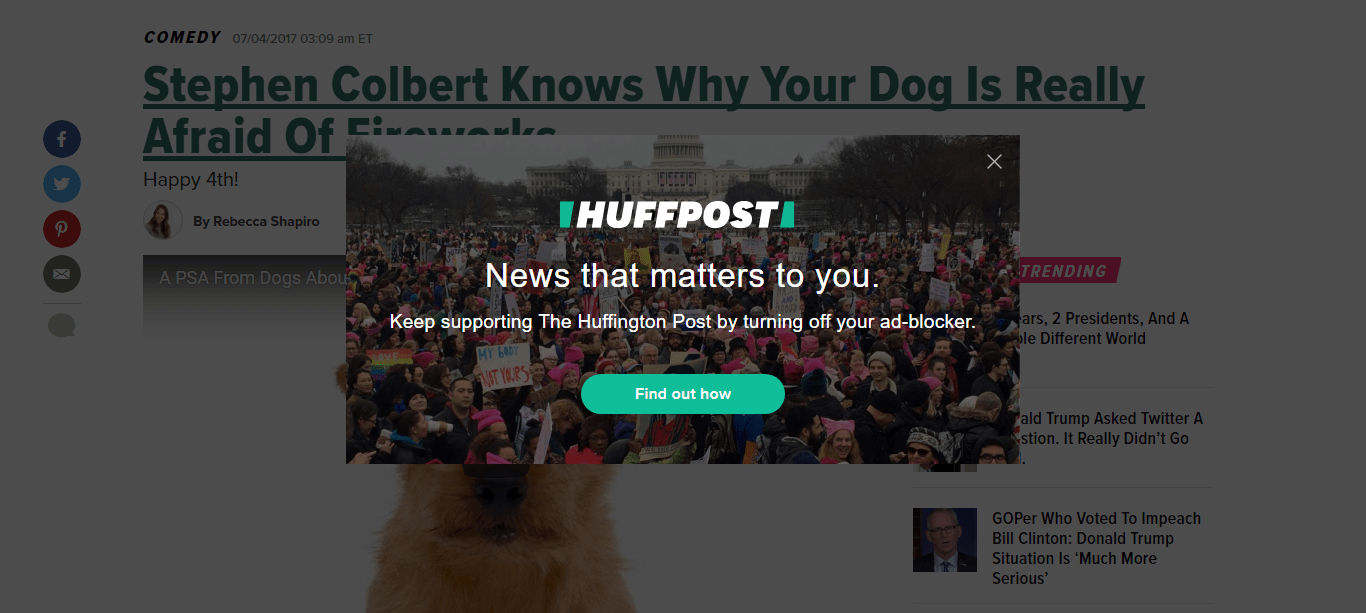This screenshot has height=613, width=1366.
Task: Share article on Facebook icon
Action: click(x=62, y=139)
